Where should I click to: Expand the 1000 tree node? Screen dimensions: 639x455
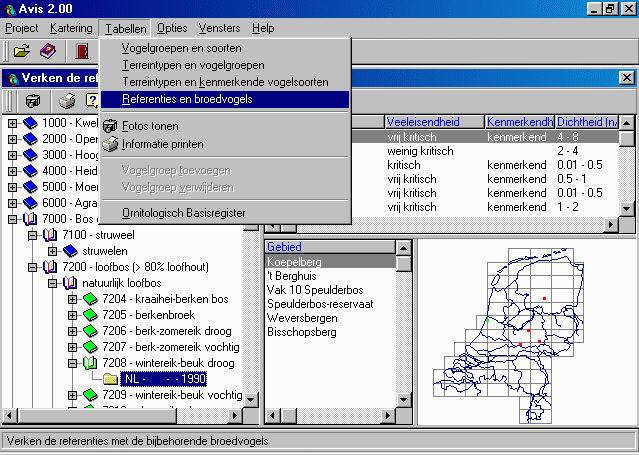pos(13,123)
